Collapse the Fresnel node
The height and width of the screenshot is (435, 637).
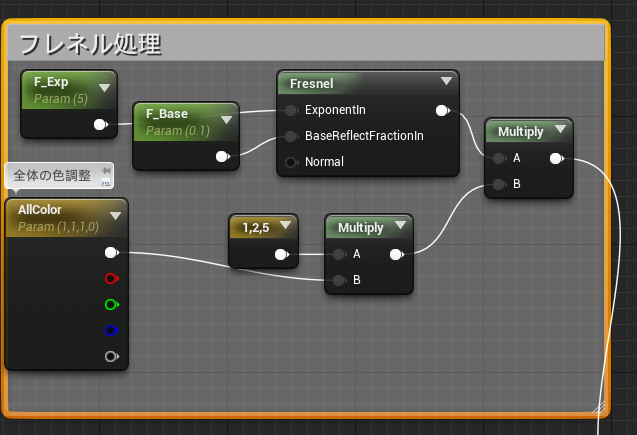tap(446, 81)
